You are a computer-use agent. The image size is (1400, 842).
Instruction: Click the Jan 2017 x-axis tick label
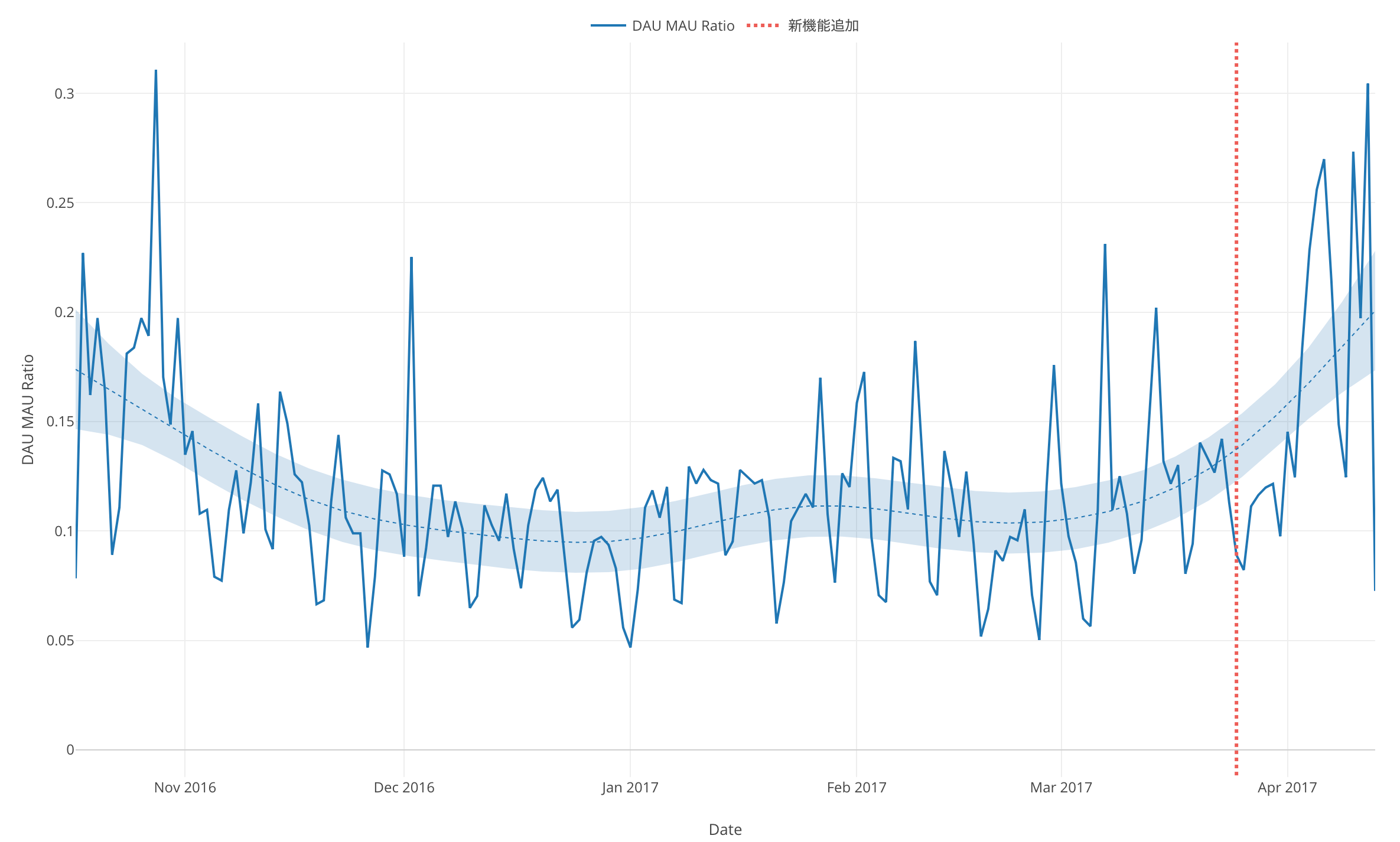tap(630, 788)
